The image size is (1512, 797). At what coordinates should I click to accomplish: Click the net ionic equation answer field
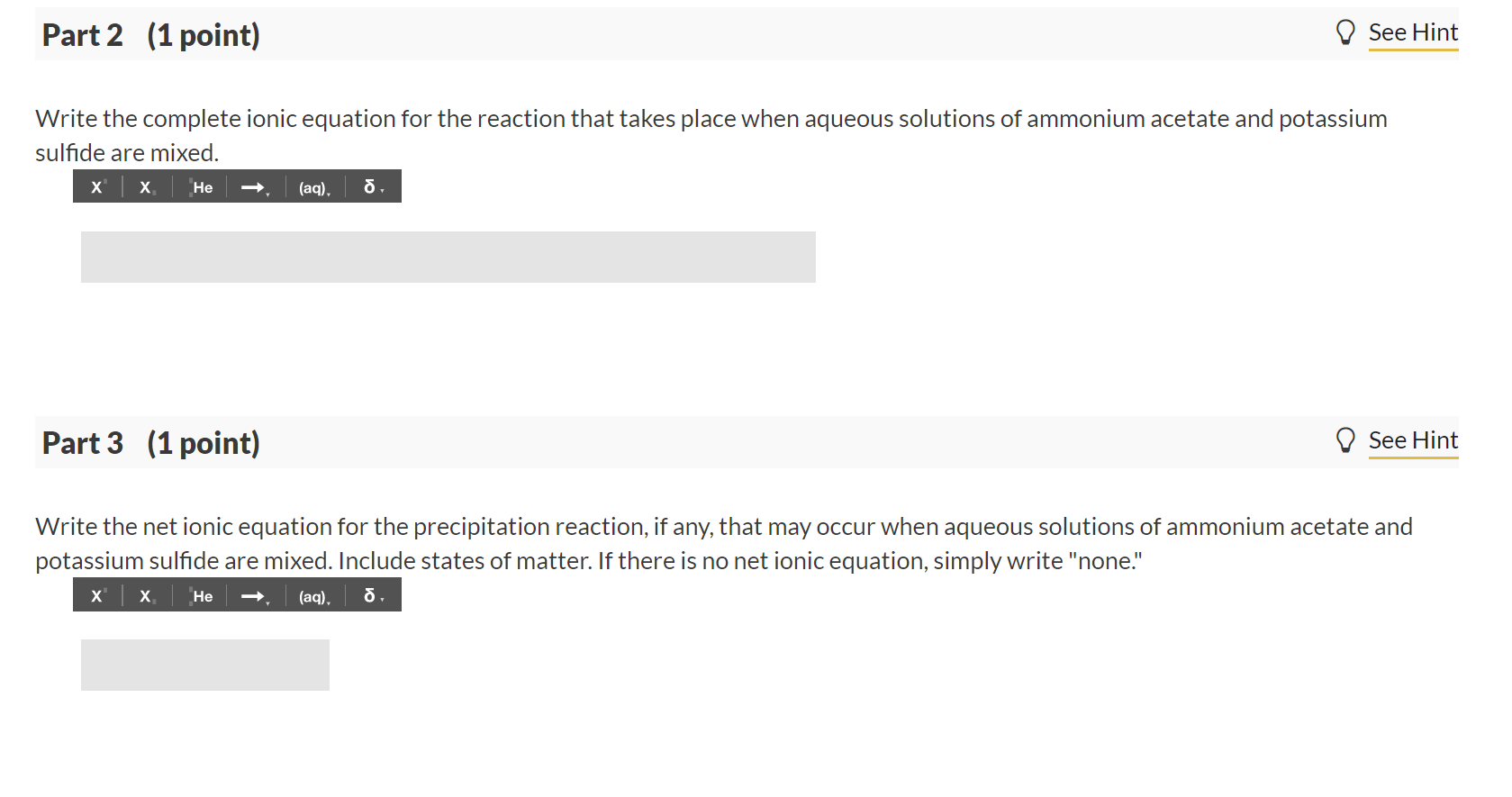[205, 665]
